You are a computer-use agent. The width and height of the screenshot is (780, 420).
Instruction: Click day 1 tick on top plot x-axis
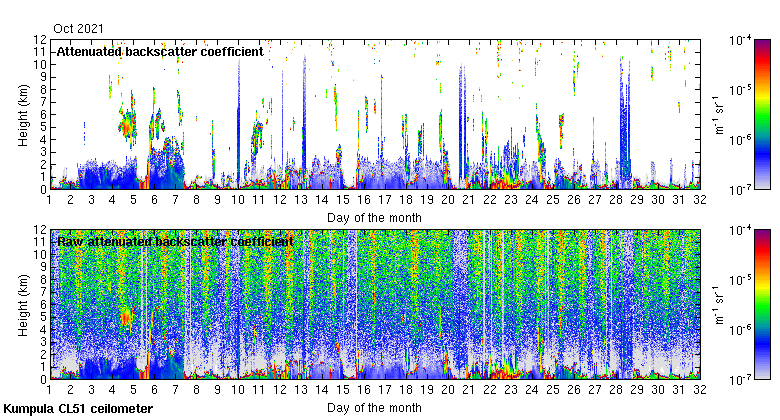[49, 200]
